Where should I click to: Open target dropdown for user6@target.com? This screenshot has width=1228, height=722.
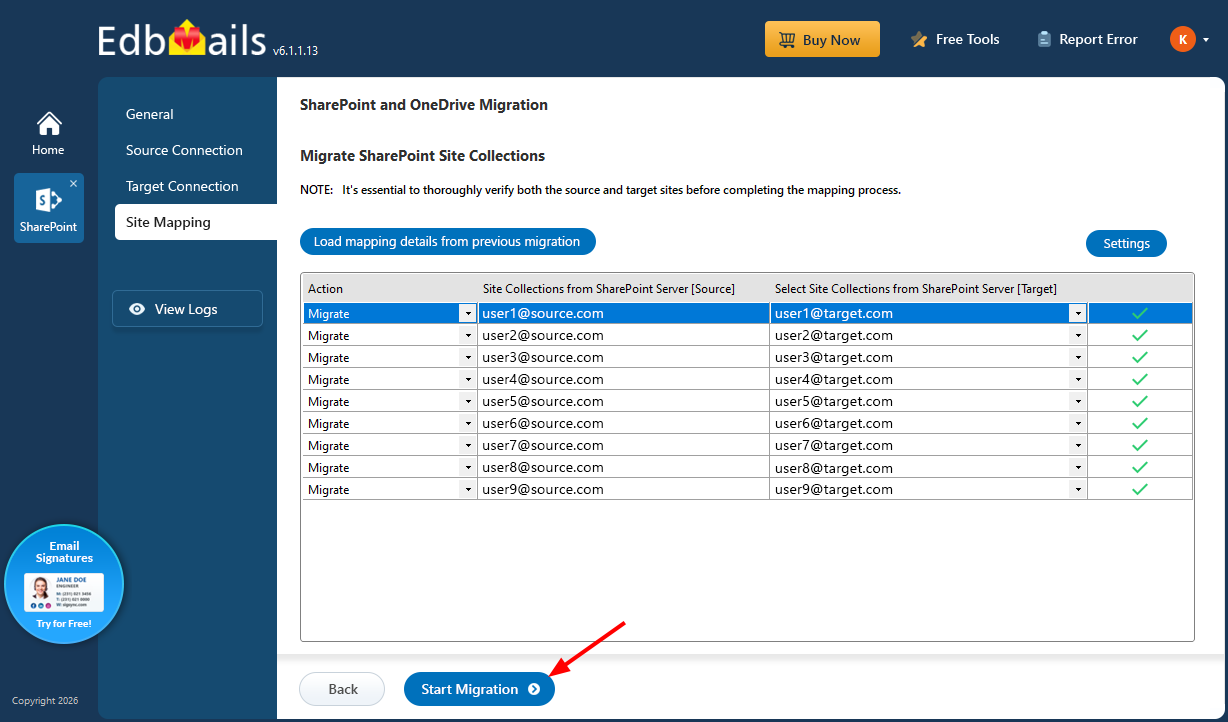(x=1077, y=423)
